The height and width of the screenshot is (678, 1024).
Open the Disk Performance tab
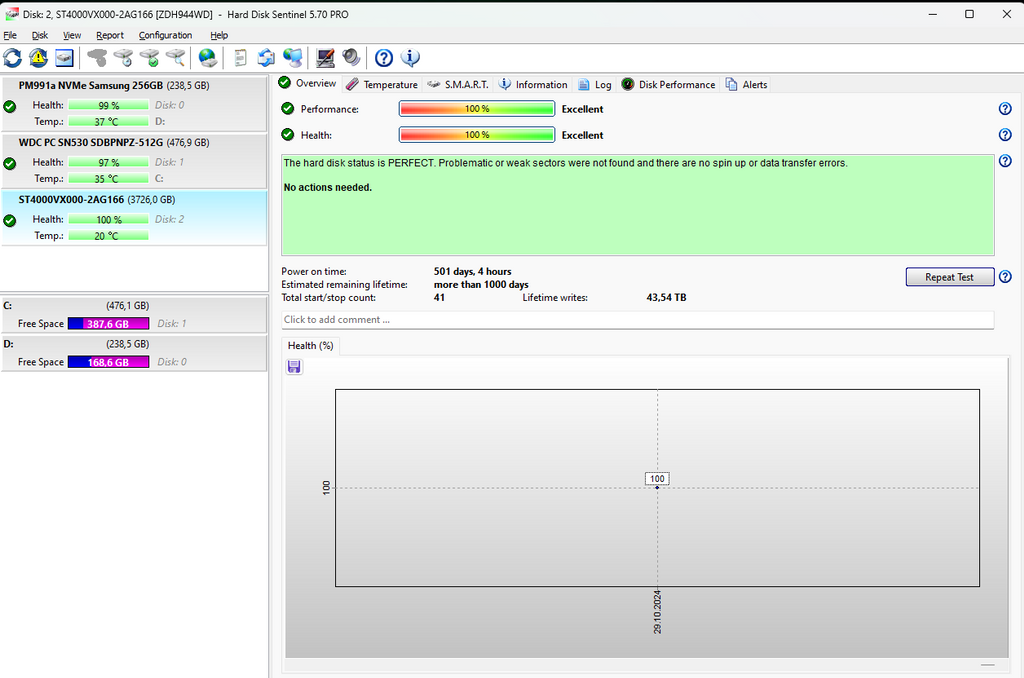click(668, 85)
